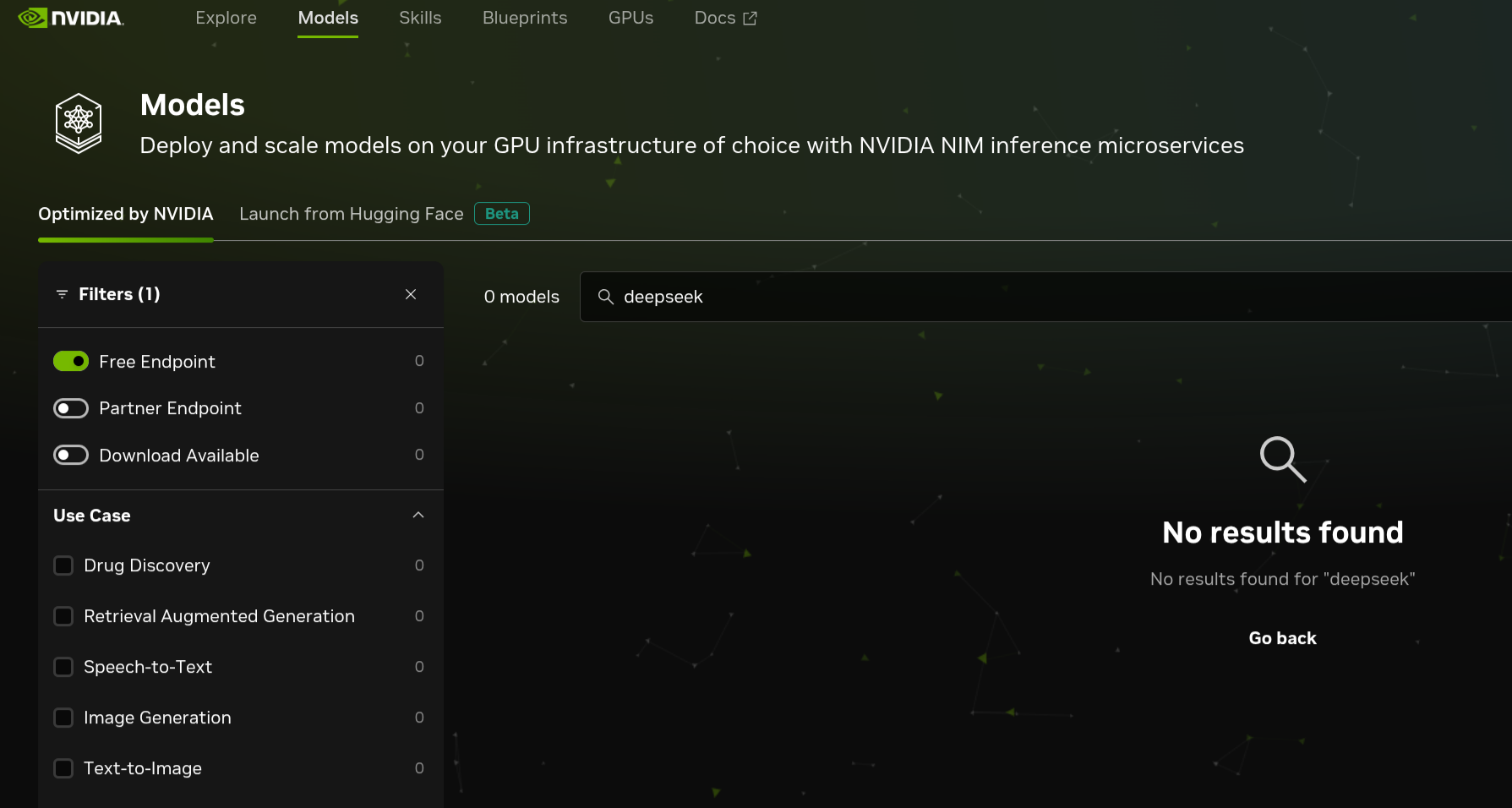This screenshot has width=1512, height=808.
Task: Click the Models page heading
Action: coord(193,105)
